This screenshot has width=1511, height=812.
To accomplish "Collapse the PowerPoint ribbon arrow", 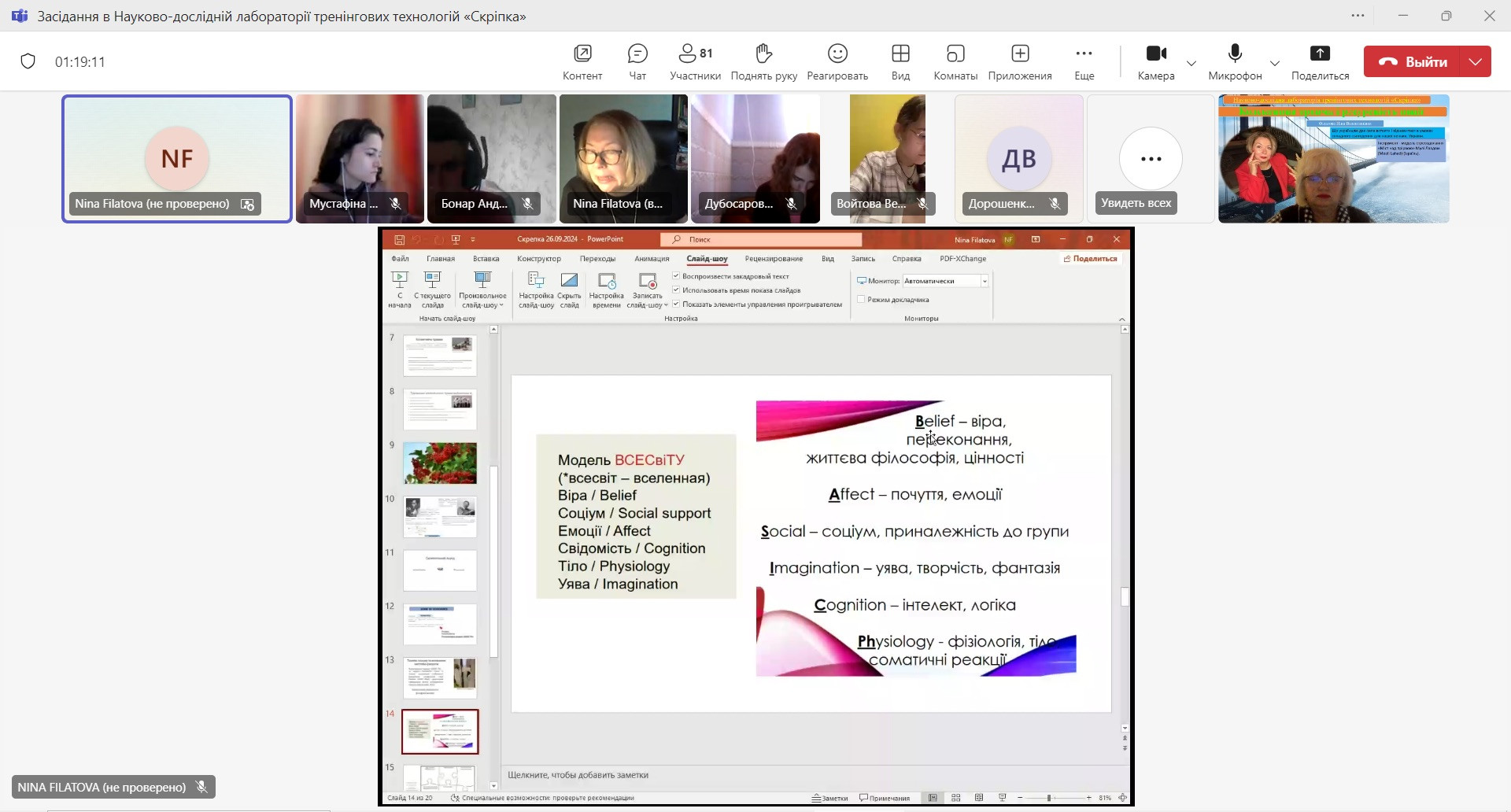I will pos(1121,319).
